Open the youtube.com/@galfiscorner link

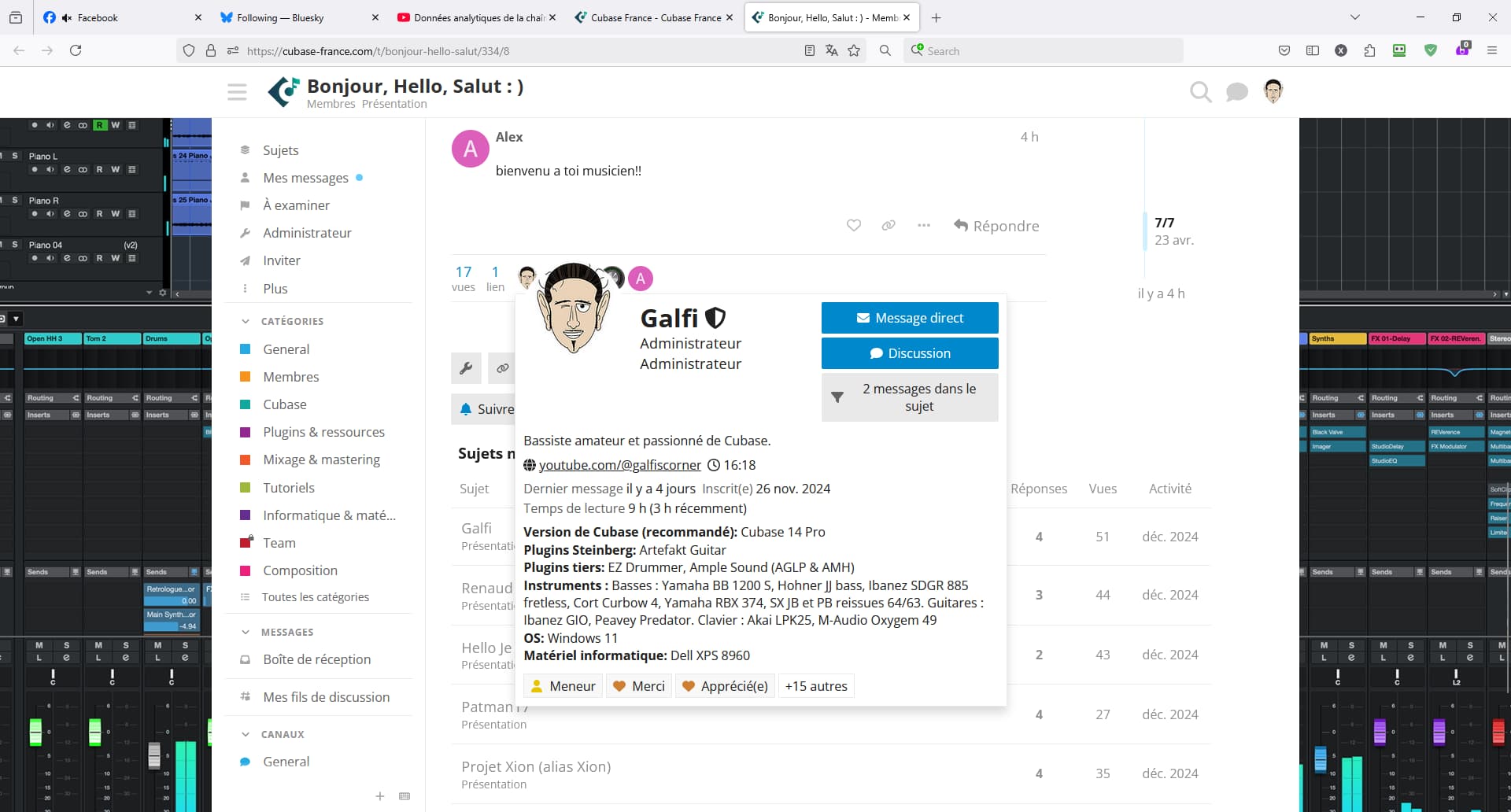tap(619, 465)
